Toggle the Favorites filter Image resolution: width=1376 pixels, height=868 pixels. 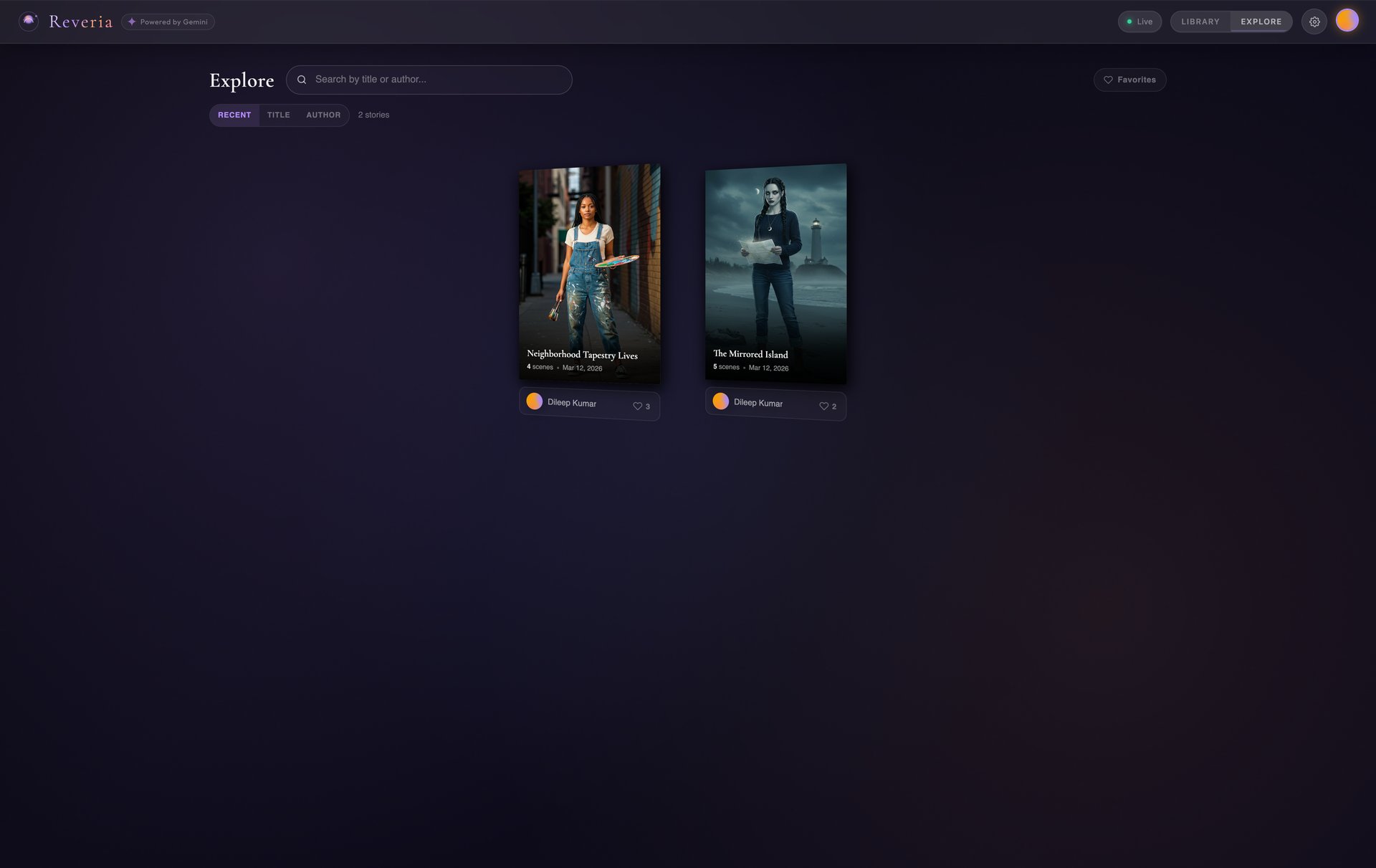[1129, 80]
